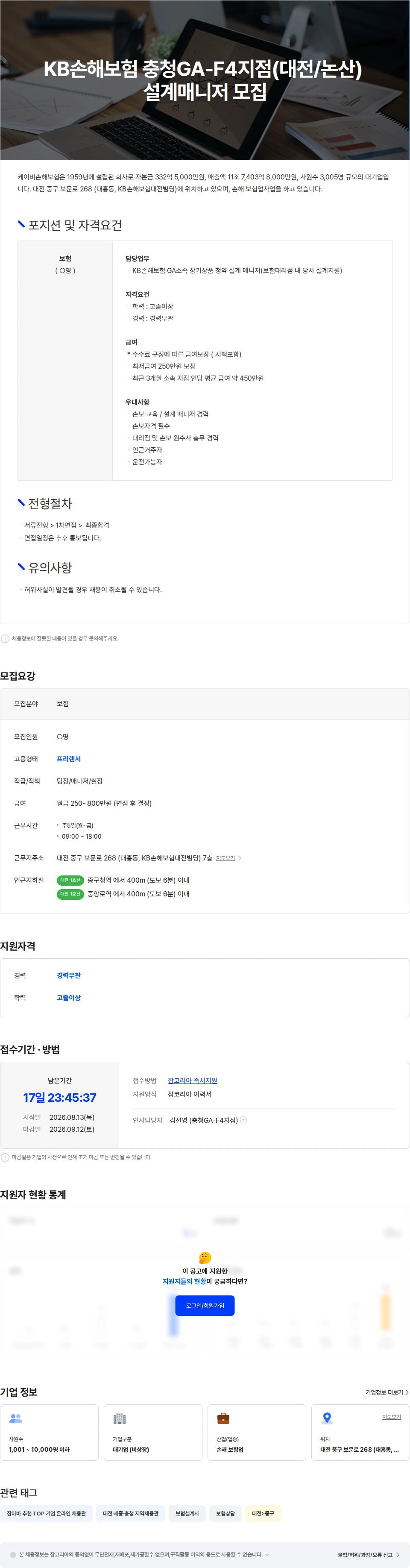Click the 손해 보험업 value text
This screenshot has width=410, height=1568.
(230, 1449)
